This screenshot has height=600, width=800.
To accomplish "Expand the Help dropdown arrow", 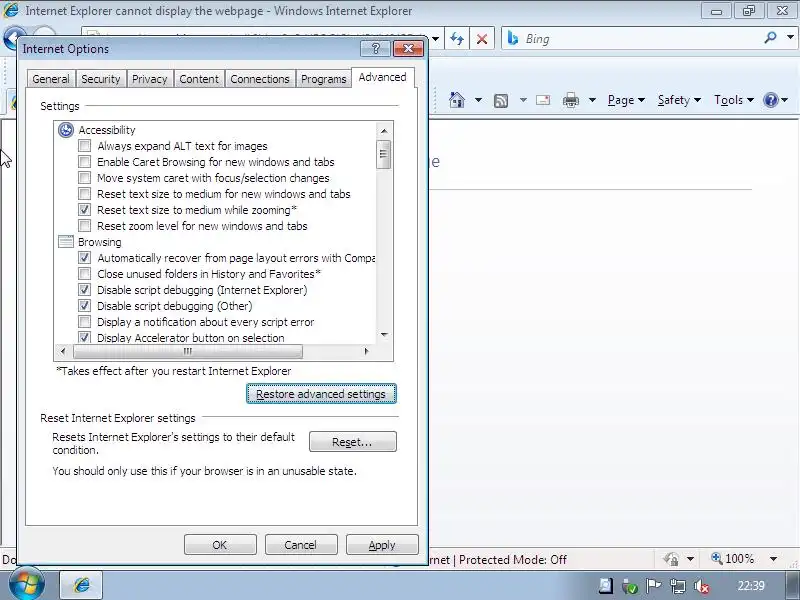I will 785,100.
